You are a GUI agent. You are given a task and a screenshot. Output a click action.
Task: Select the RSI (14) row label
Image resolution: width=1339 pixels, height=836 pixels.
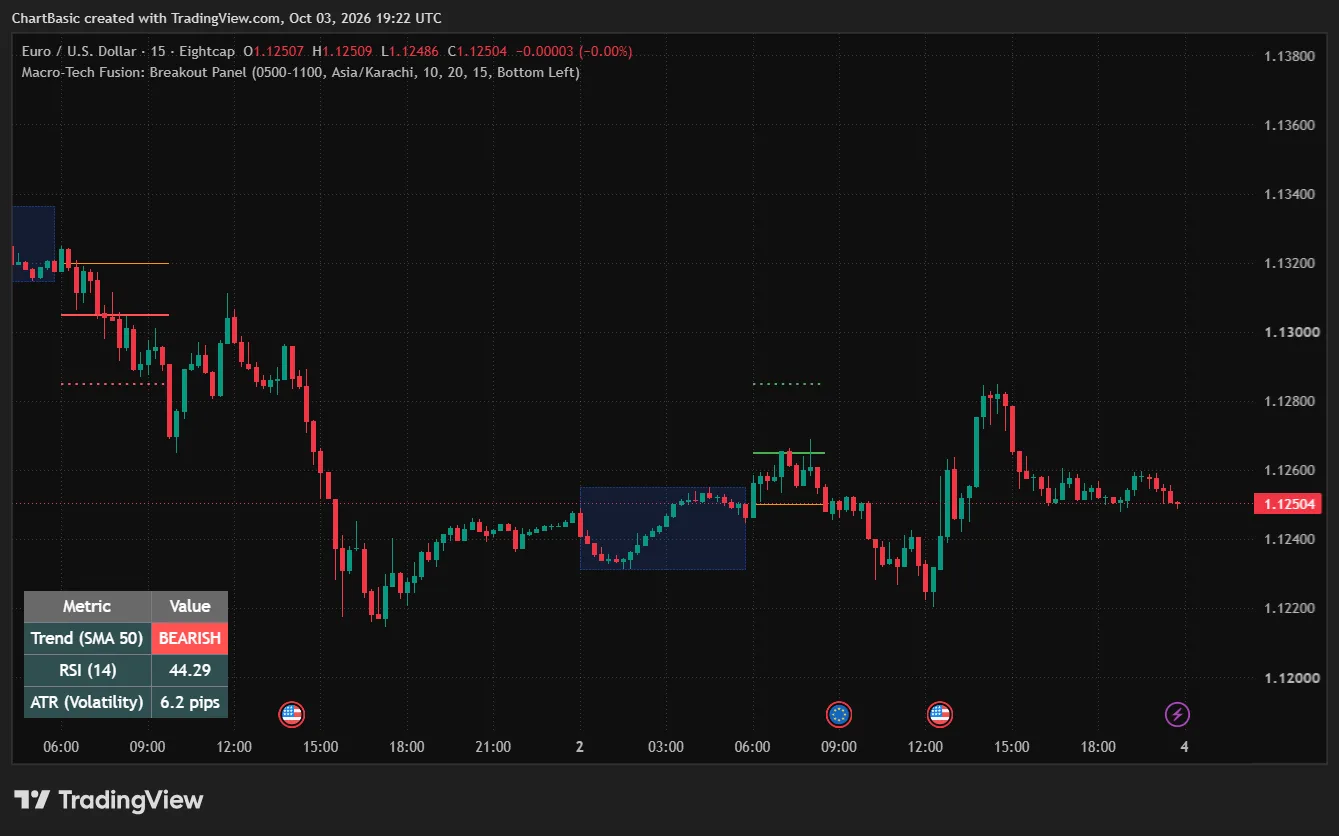coord(87,670)
